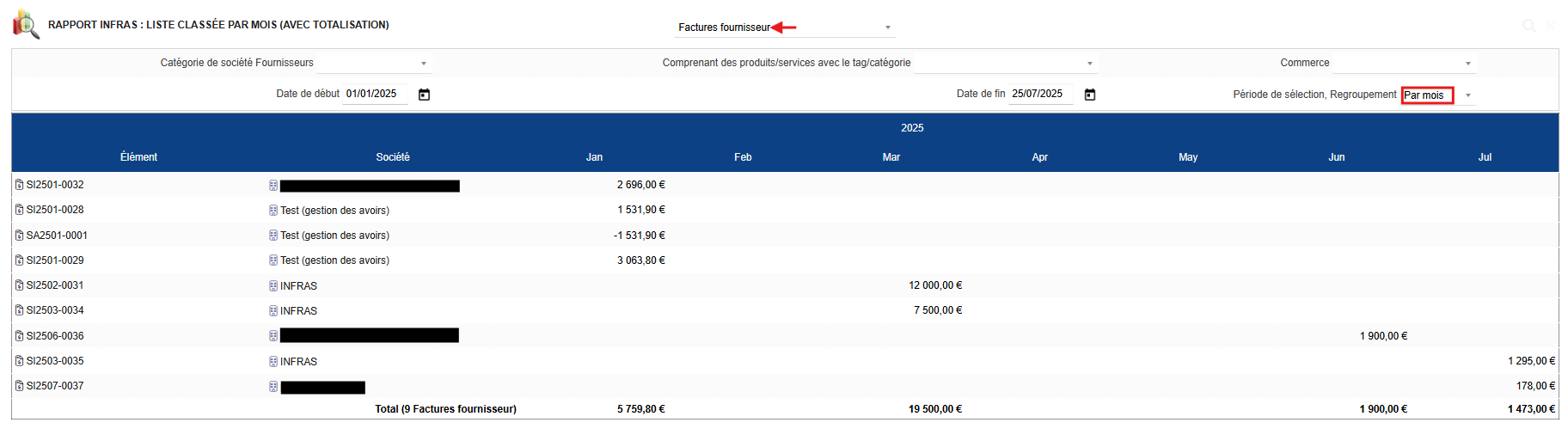
Task: Click invoice icon beside SI2503-0035
Action: click(19, 361)
